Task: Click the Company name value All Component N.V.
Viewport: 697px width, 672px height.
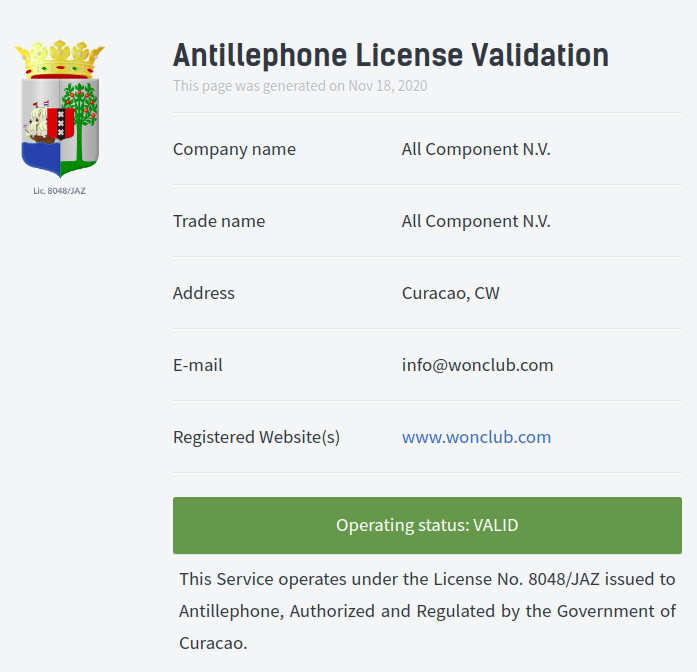Action: pyautogui.click(x=476, y=149)
